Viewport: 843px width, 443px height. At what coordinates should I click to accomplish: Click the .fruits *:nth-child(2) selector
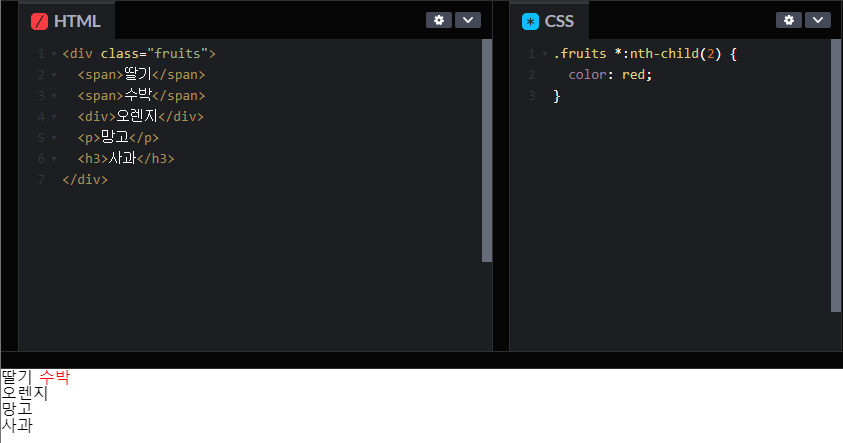point(637,54)
